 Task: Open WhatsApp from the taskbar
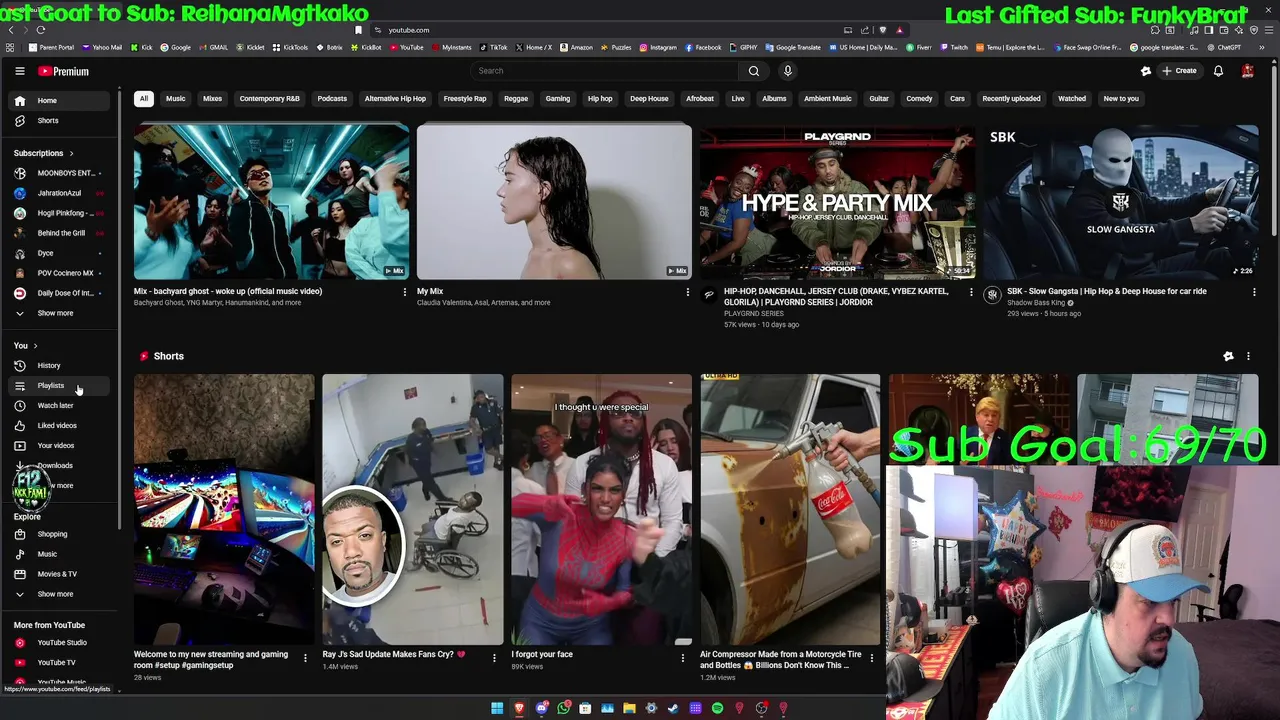pos(563,709)
